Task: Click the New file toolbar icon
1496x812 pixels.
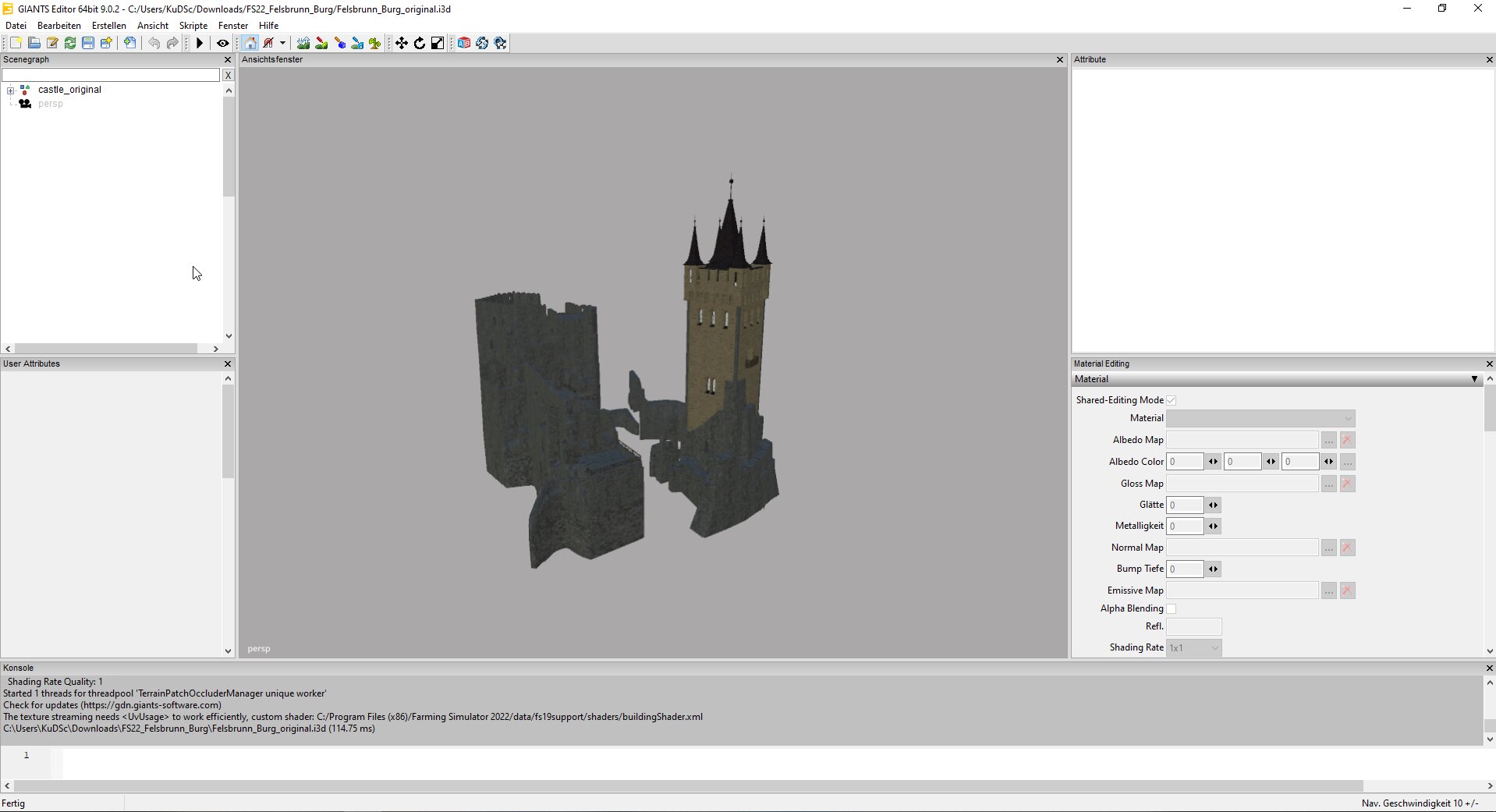Action: tap(16, 43)
